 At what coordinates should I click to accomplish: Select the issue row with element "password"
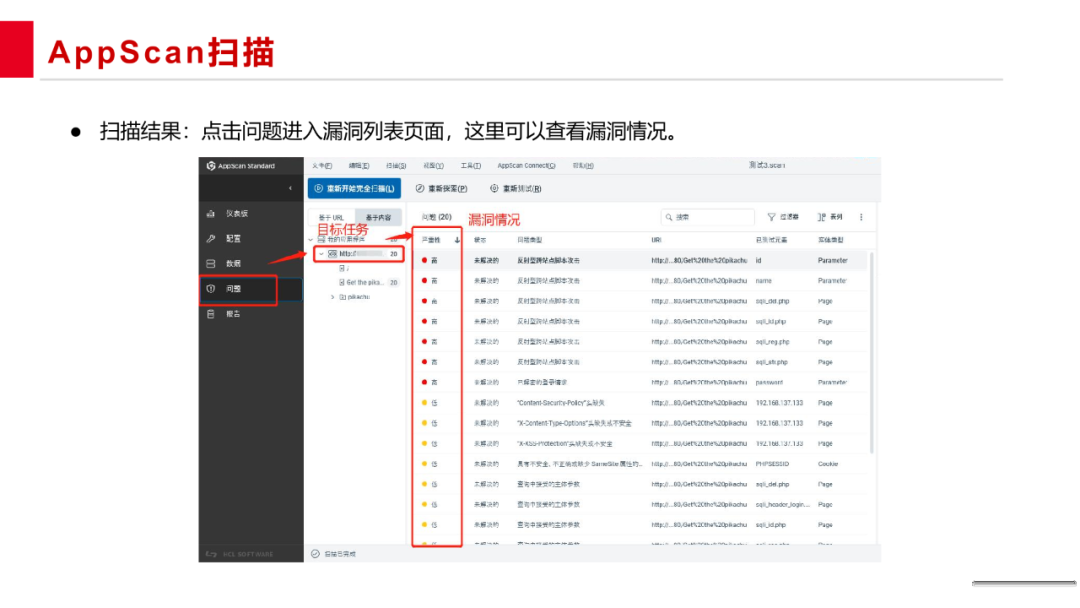(x=641, y=383)
